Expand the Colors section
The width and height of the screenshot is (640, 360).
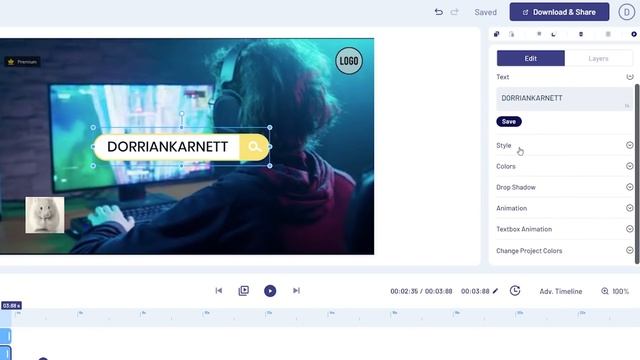[564, 166]
